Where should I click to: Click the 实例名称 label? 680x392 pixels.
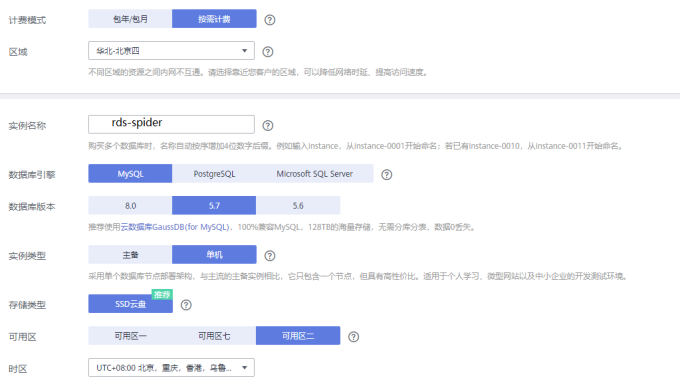(27, 126)
